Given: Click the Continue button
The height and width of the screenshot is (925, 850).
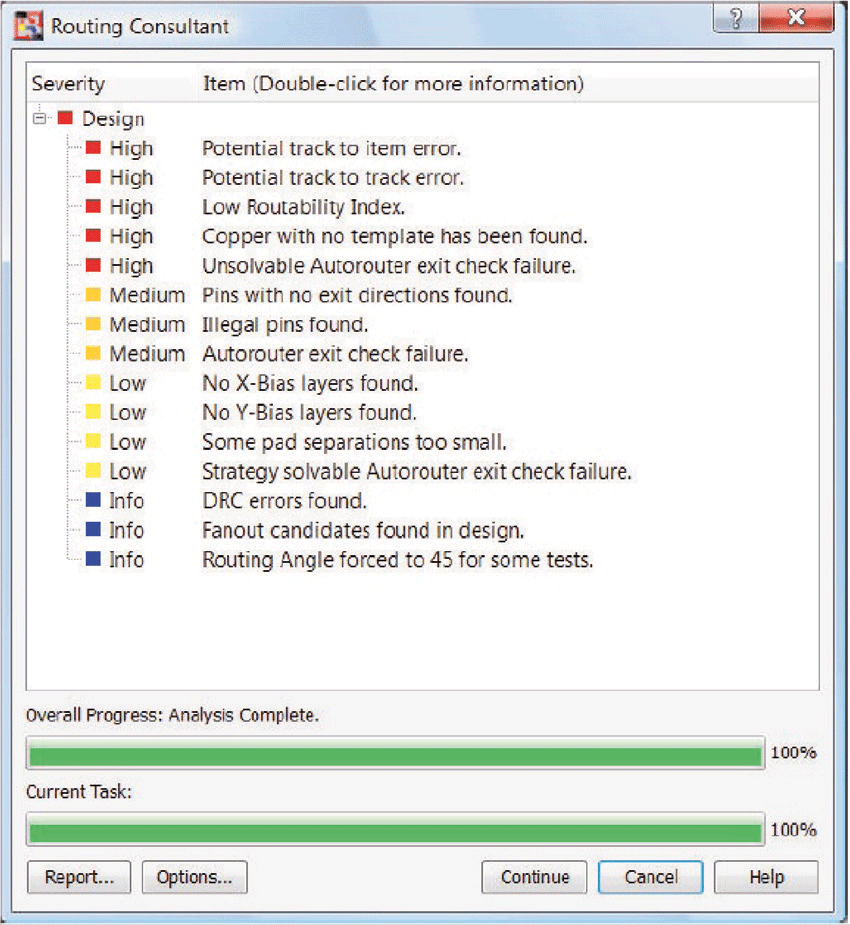Looking at the screenshot, I should 534,877.
